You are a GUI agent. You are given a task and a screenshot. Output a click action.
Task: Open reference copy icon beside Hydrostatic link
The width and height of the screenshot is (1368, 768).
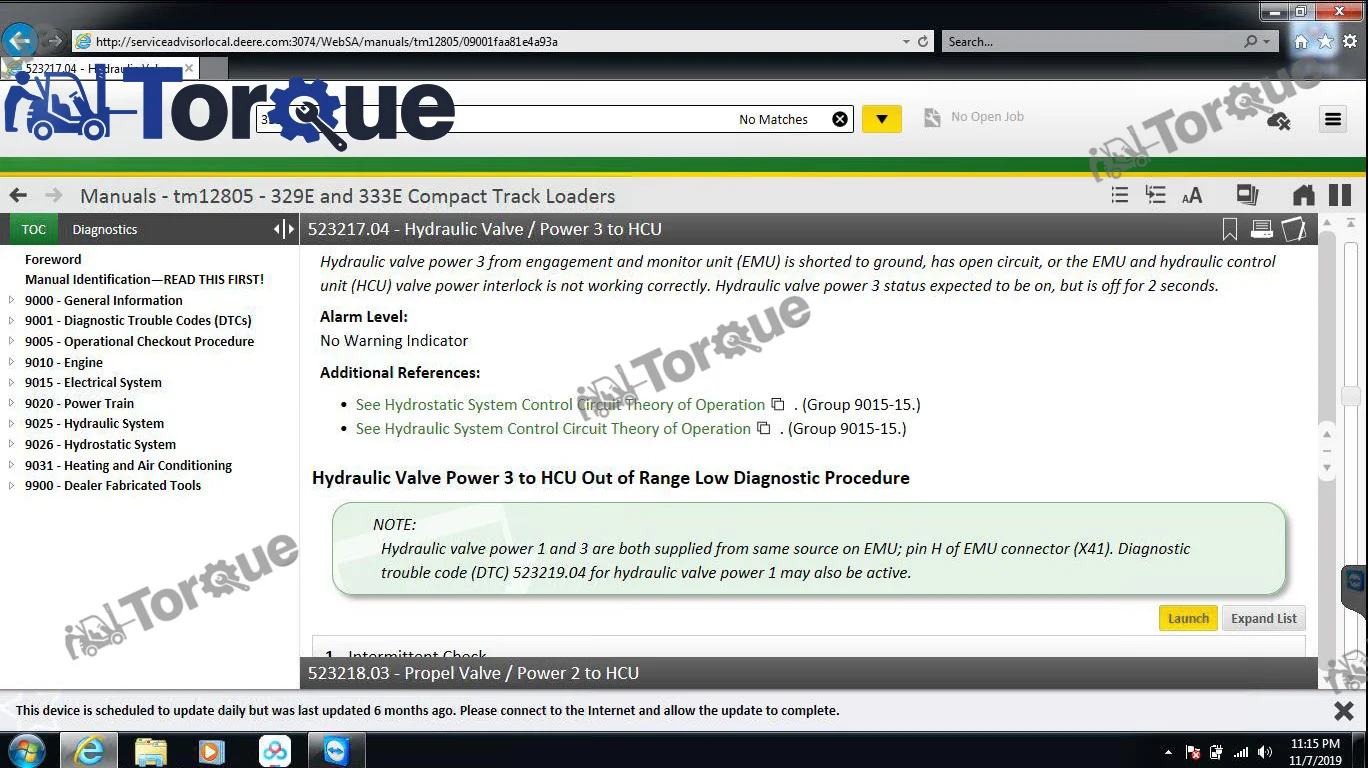coord(778,404)
